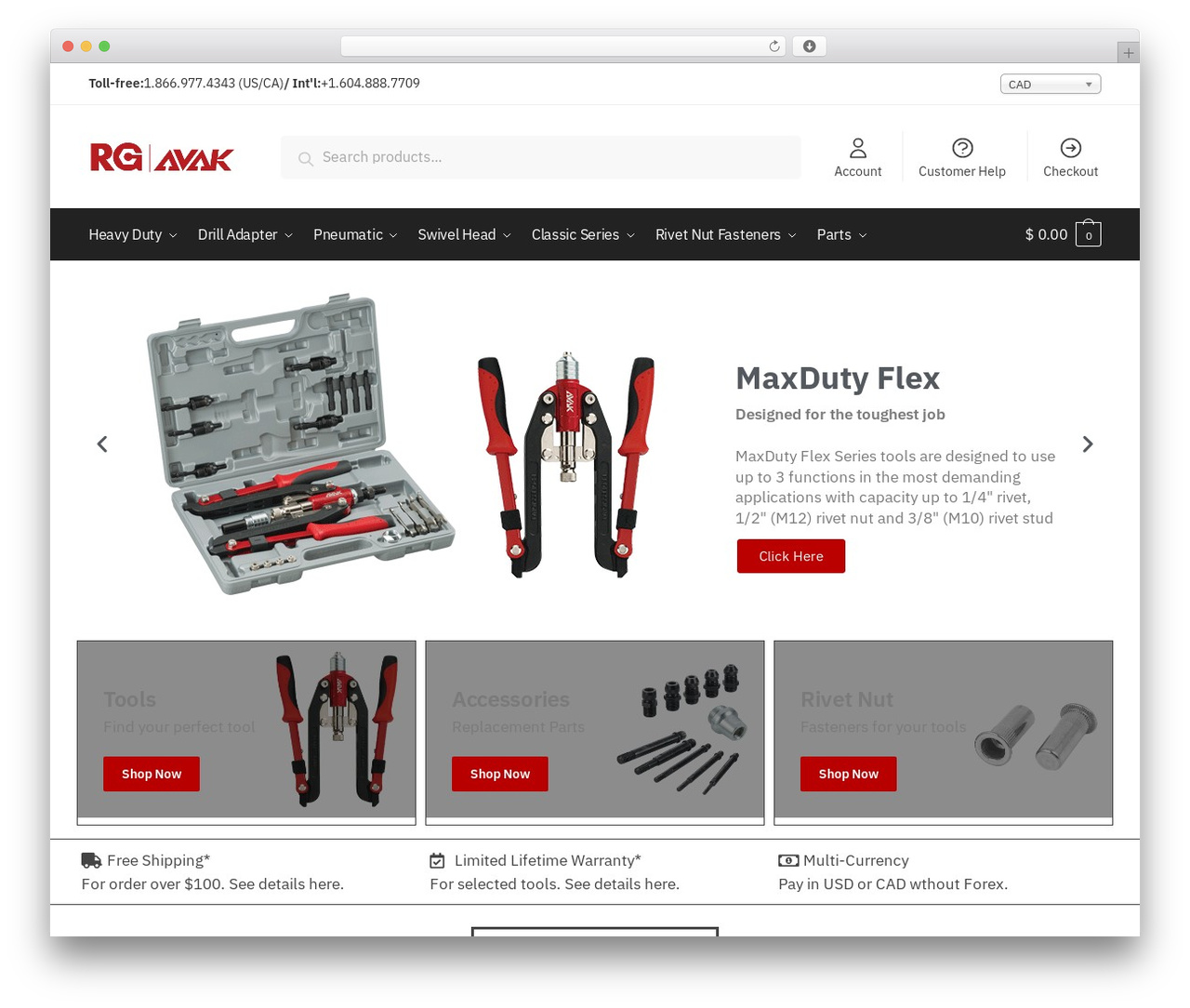Click the Int'l phone number
Image resolution: width=1190 pixels, height=1008 pixels.
pos(370,83)
